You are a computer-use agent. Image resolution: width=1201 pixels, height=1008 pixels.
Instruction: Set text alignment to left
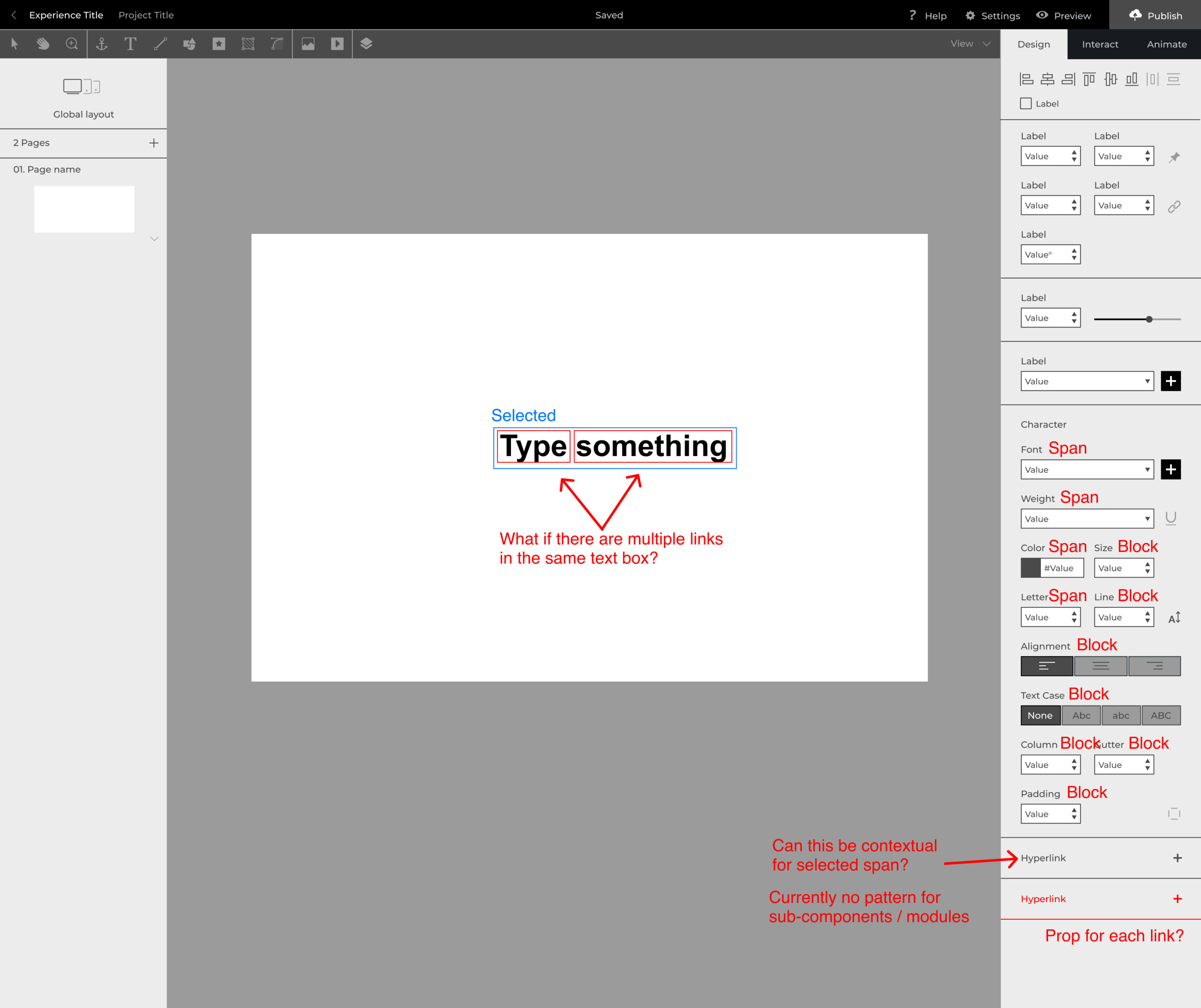(1047, 666)
